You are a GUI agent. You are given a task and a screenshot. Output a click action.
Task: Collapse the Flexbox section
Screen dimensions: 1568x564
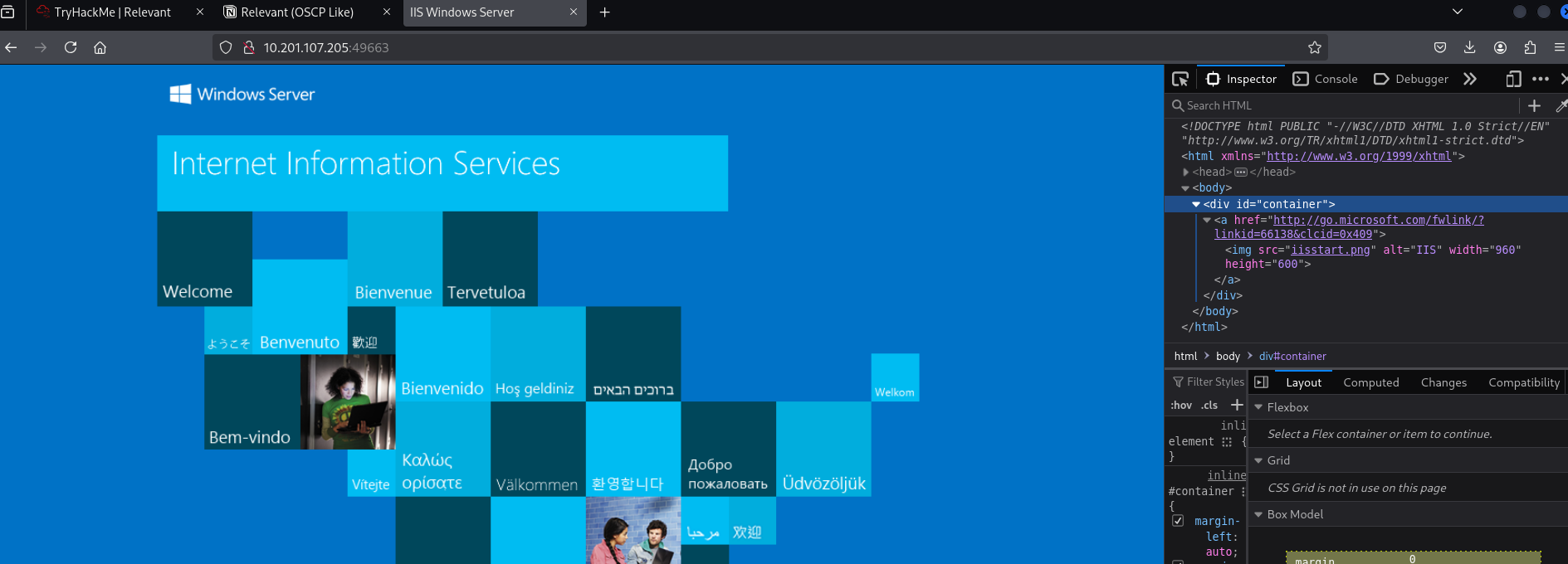tap(1258, 407)
